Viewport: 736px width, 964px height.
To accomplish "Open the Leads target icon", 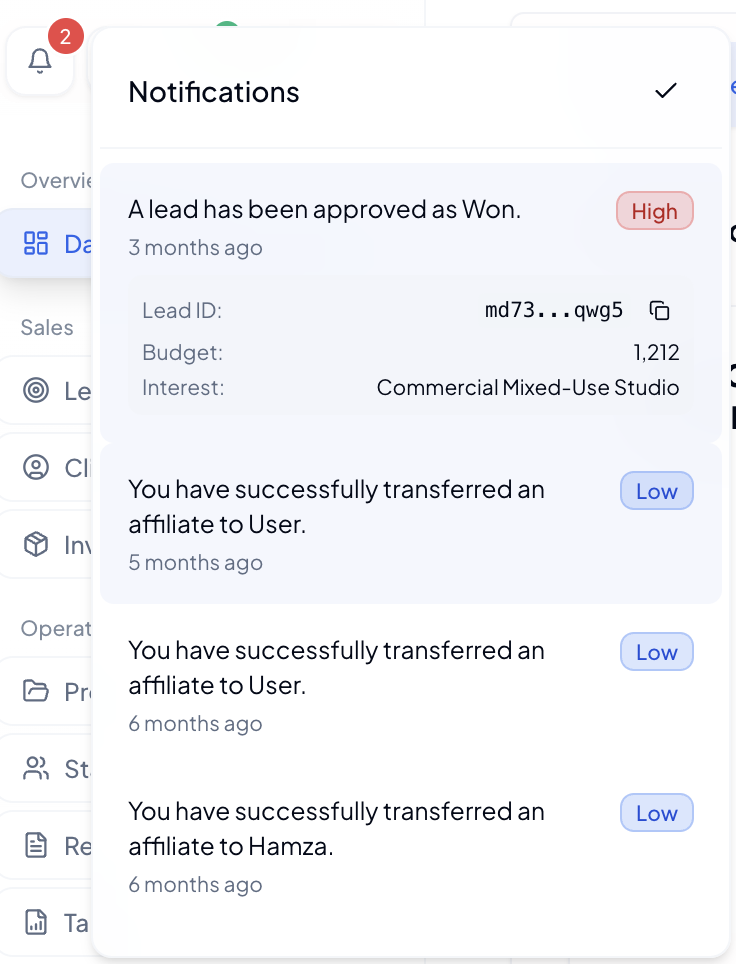I will 36,391.
